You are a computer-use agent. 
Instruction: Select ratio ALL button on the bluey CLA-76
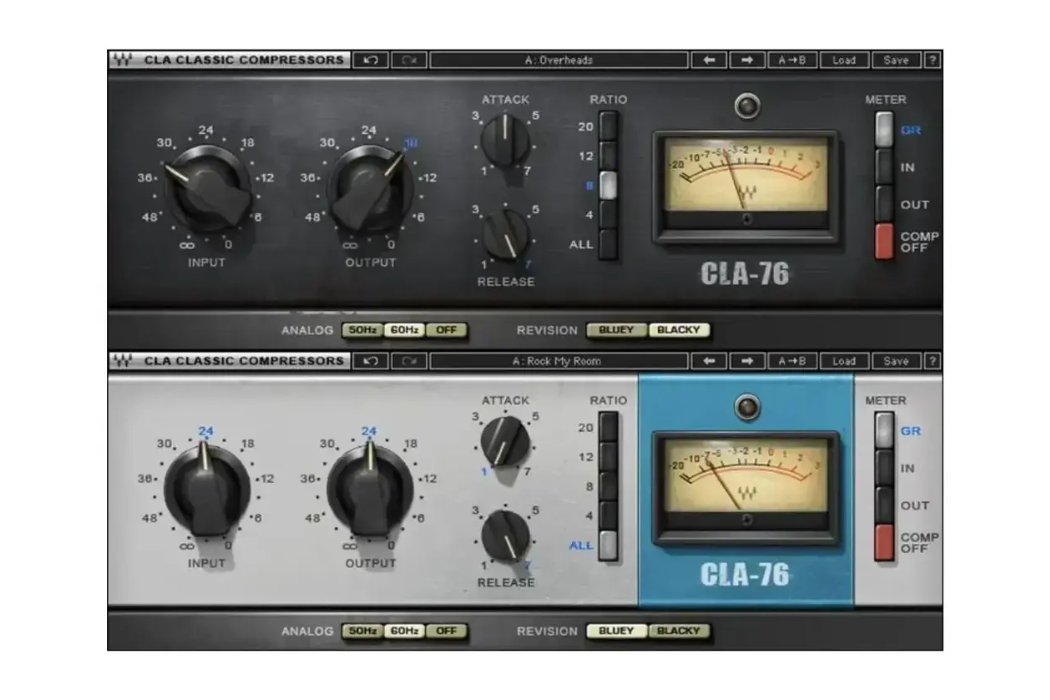click(608, 545)
